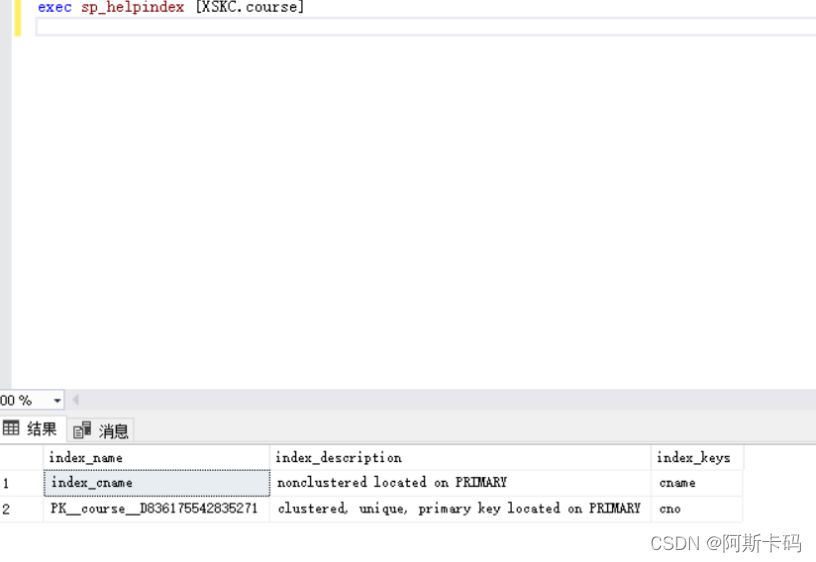Click the [XSKC.course] argument in the query

249,7
